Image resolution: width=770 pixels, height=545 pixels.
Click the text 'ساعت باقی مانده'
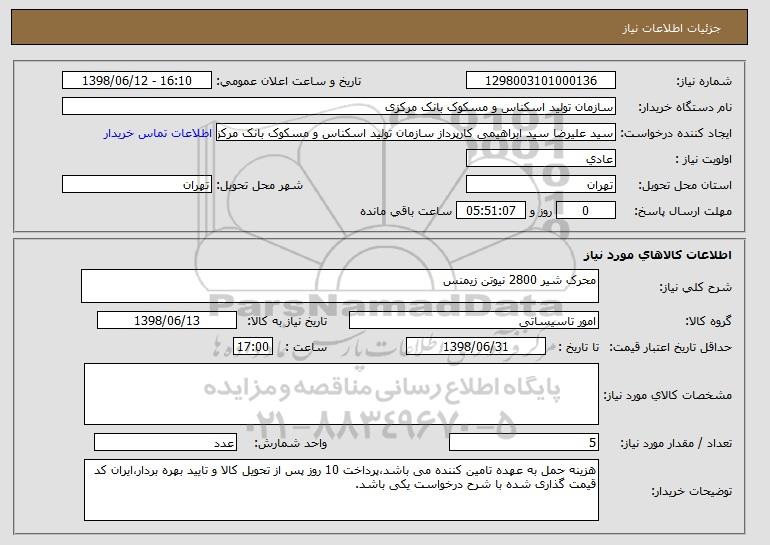[x=406, y=211]
